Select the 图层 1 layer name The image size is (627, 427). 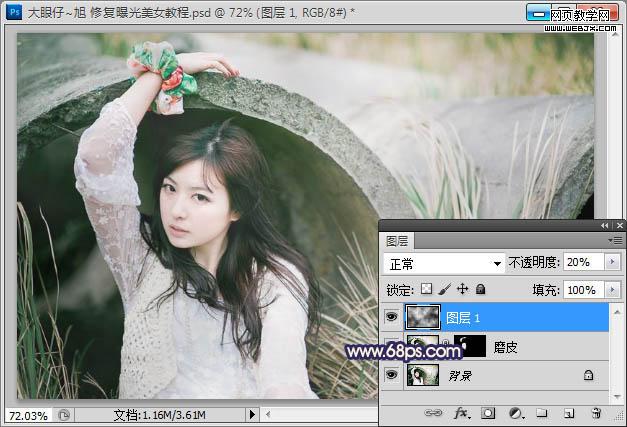tap(463, 318)
